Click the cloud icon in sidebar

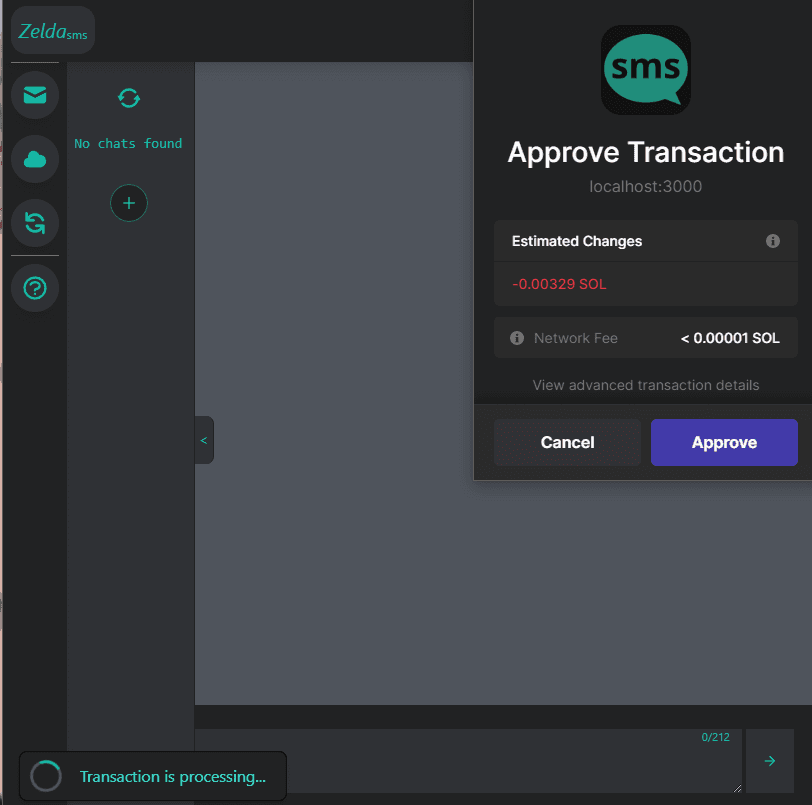coord(35,159)
